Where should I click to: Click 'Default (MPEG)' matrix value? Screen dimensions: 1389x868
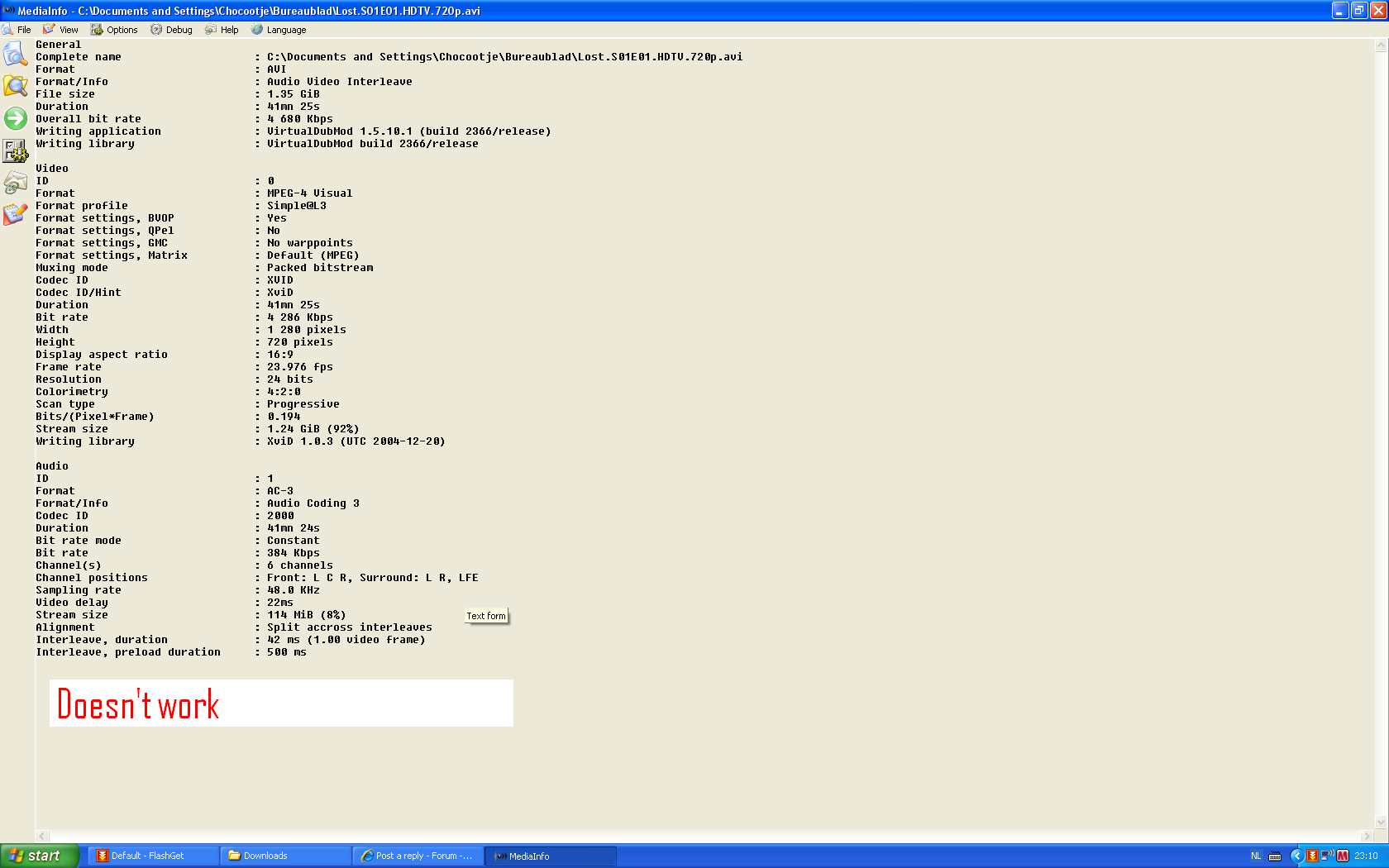pos(313,255)
